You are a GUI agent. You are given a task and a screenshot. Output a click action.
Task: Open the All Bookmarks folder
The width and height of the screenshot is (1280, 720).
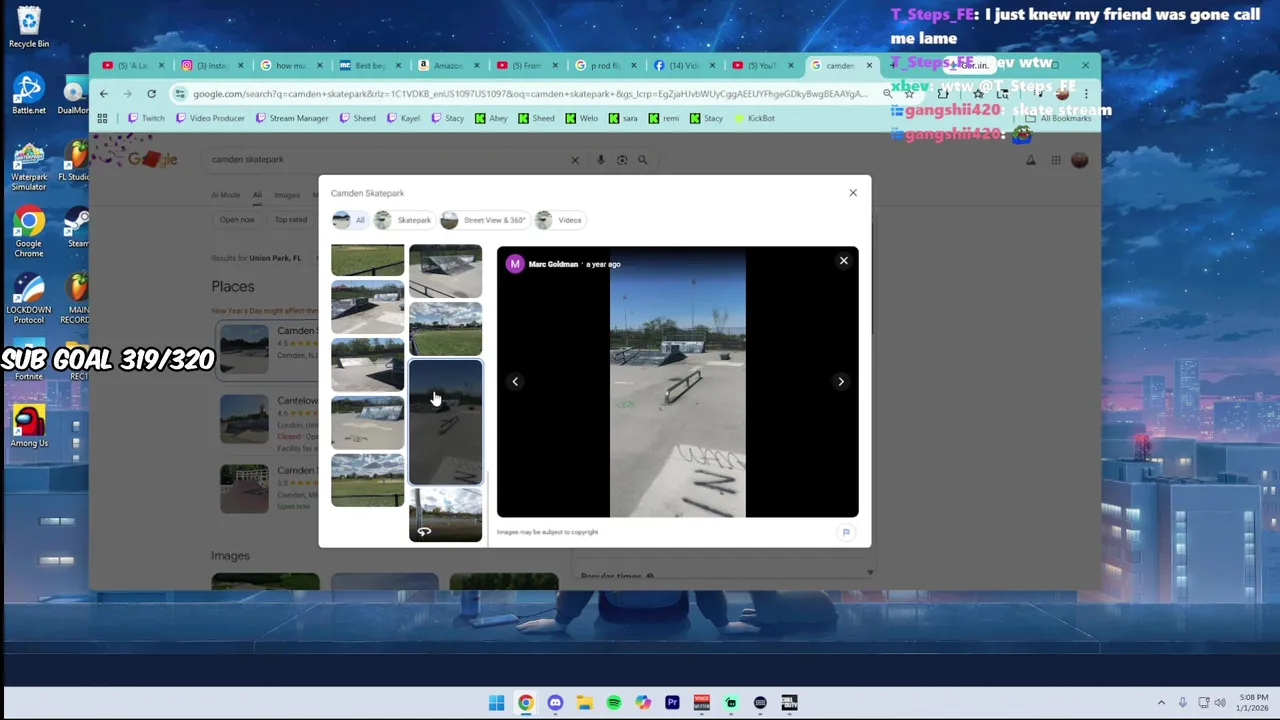(1059, 118)
